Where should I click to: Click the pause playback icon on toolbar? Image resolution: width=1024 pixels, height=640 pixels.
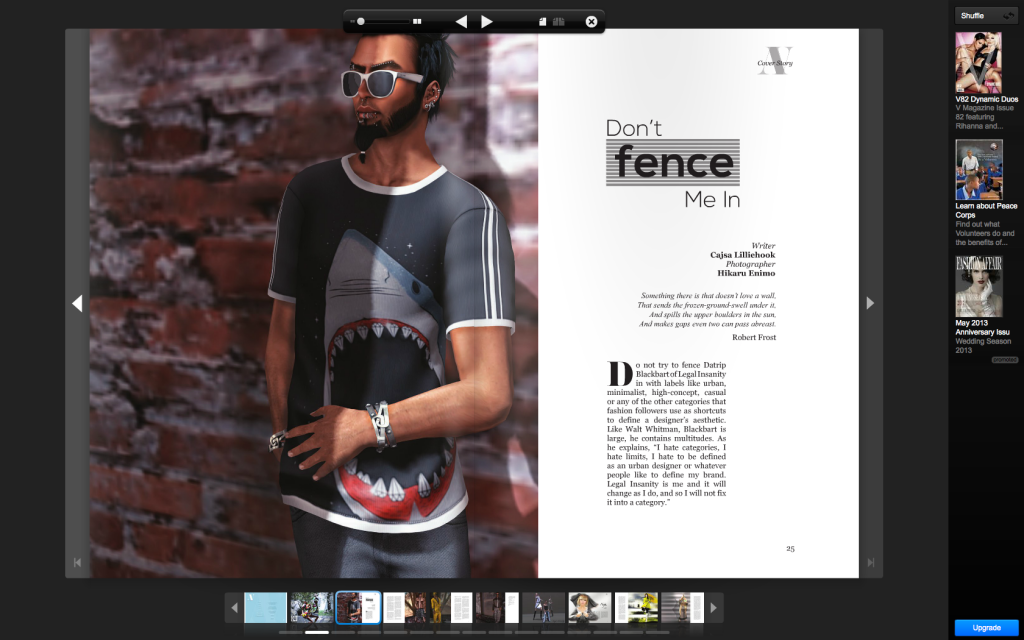click(x=417, y=20)
